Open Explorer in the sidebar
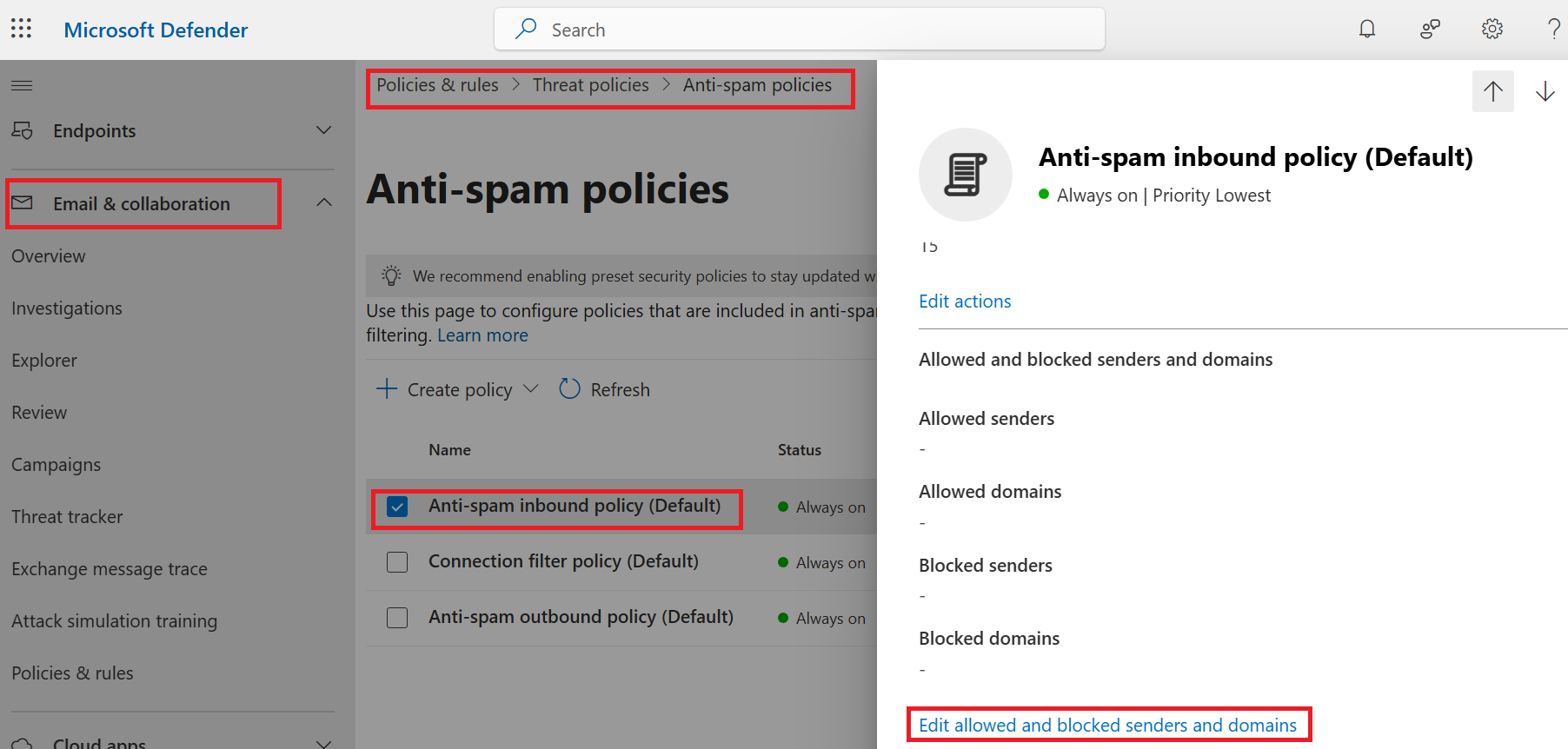This screenshot has width=1568, height=749. 44,361
